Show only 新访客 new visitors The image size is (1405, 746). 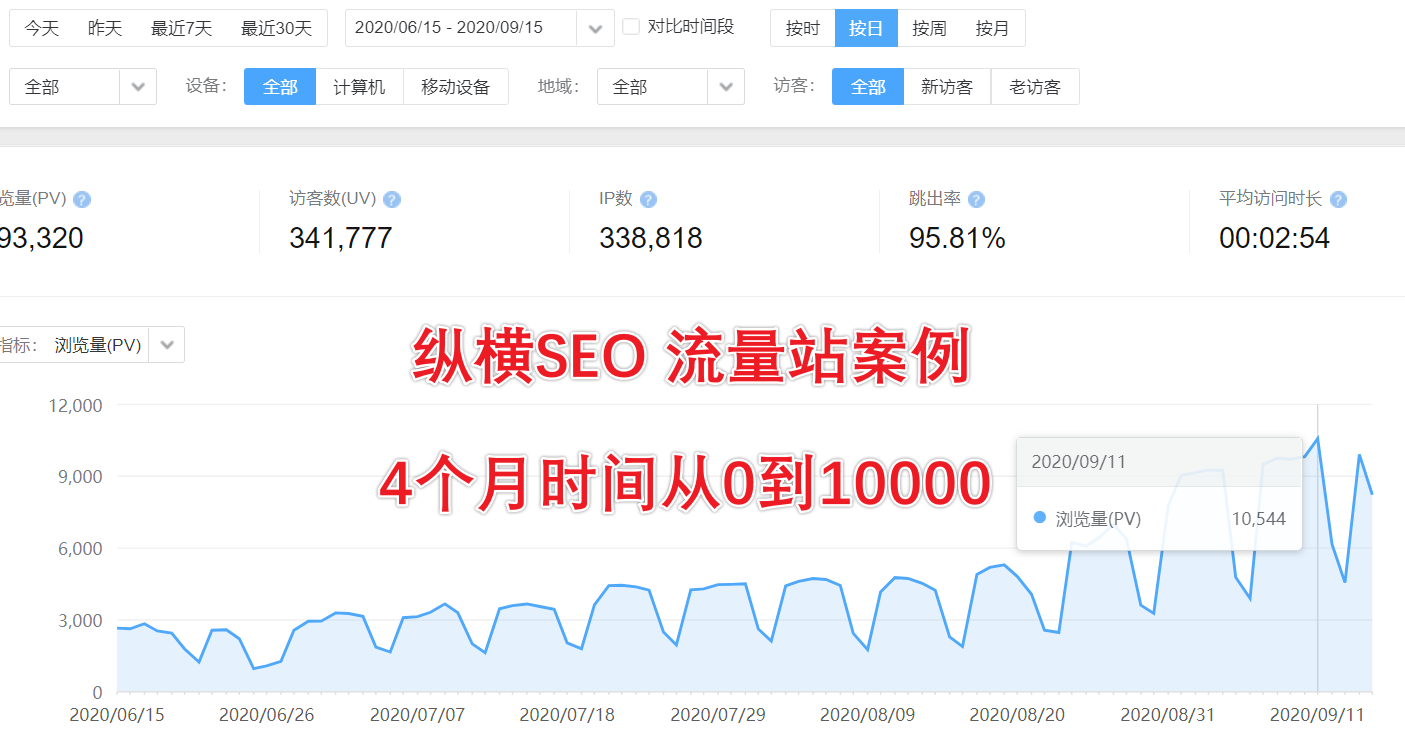[946, 86]
